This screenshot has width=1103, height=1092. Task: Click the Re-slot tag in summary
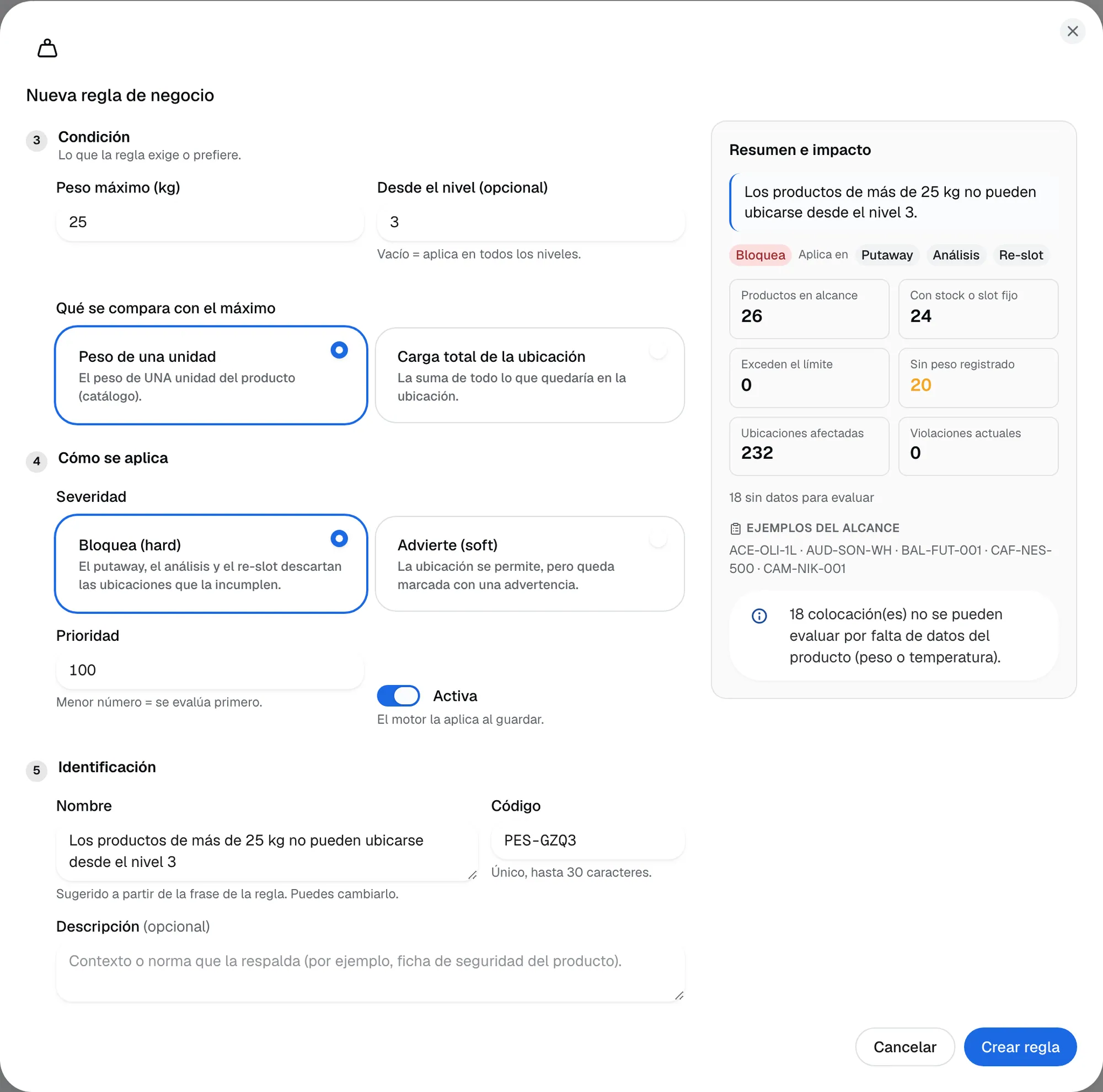click(x=1020, y=255)
